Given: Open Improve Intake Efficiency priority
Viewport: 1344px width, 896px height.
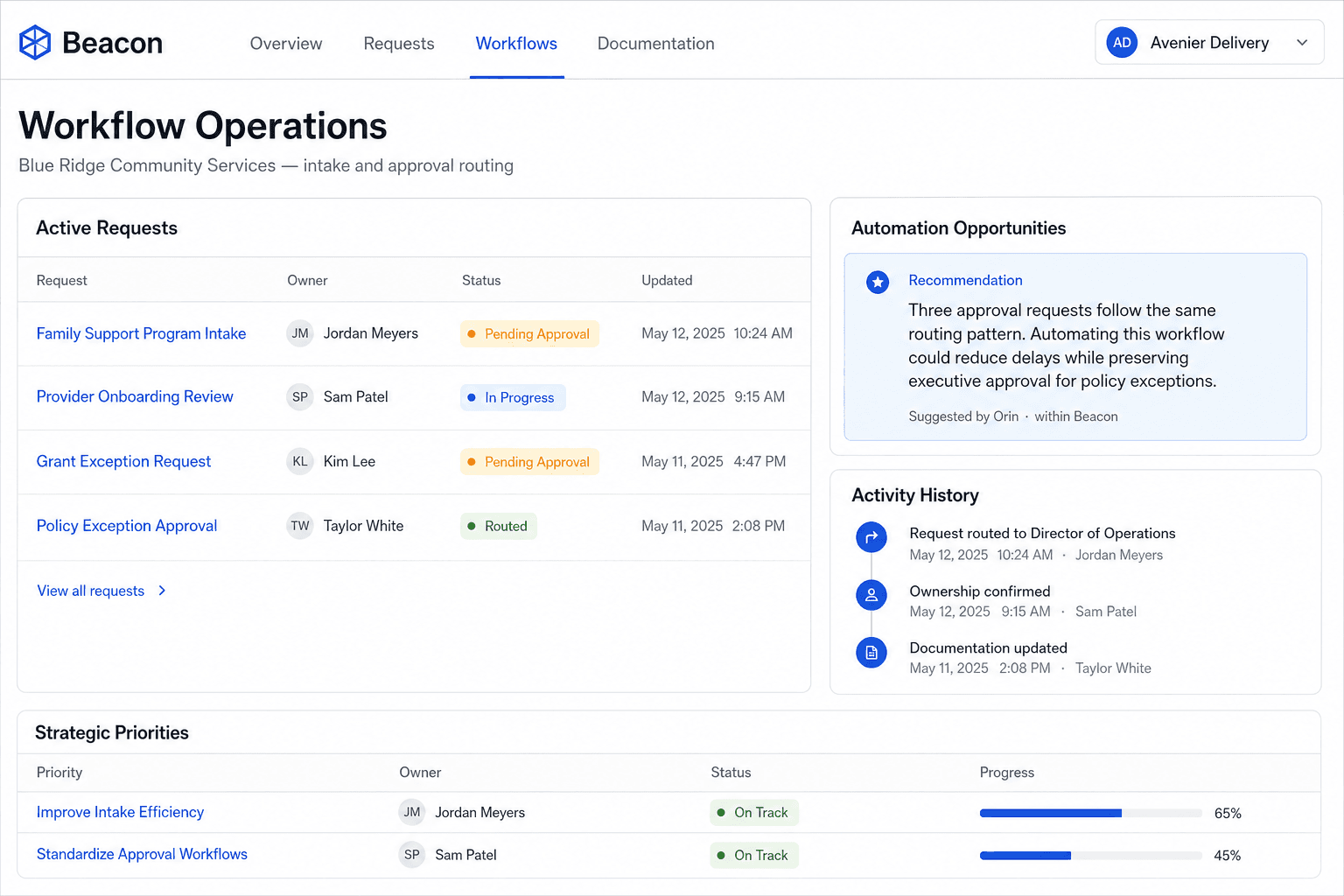Looking at the screenshot, I should point(120,812).
